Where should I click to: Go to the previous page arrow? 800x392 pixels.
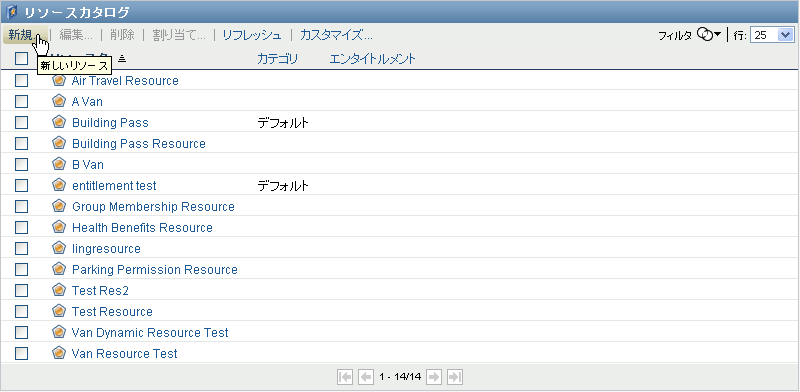pyautogui.click(x=366, y=377)
